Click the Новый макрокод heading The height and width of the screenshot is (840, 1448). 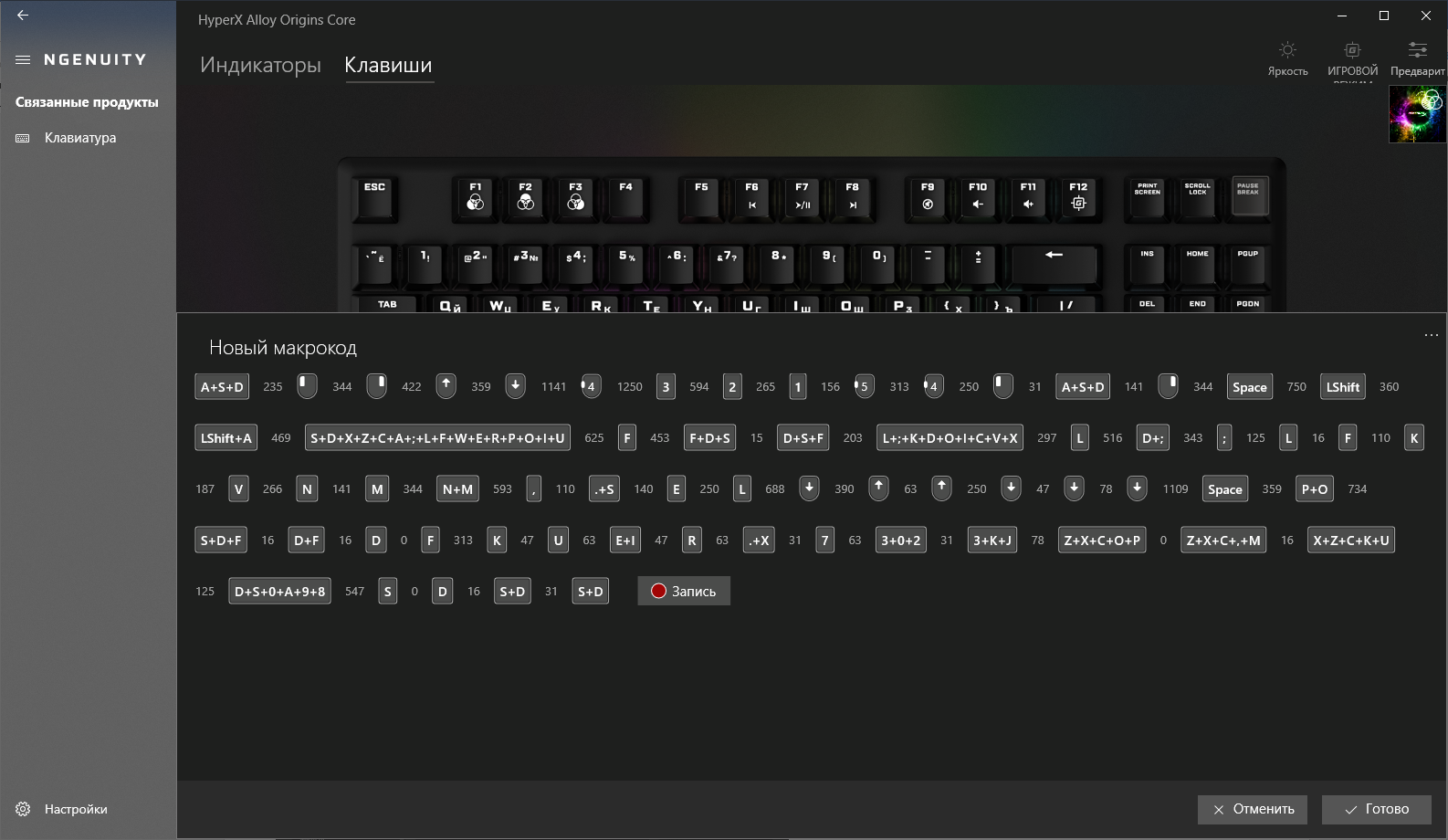click(x=283, y=348)
